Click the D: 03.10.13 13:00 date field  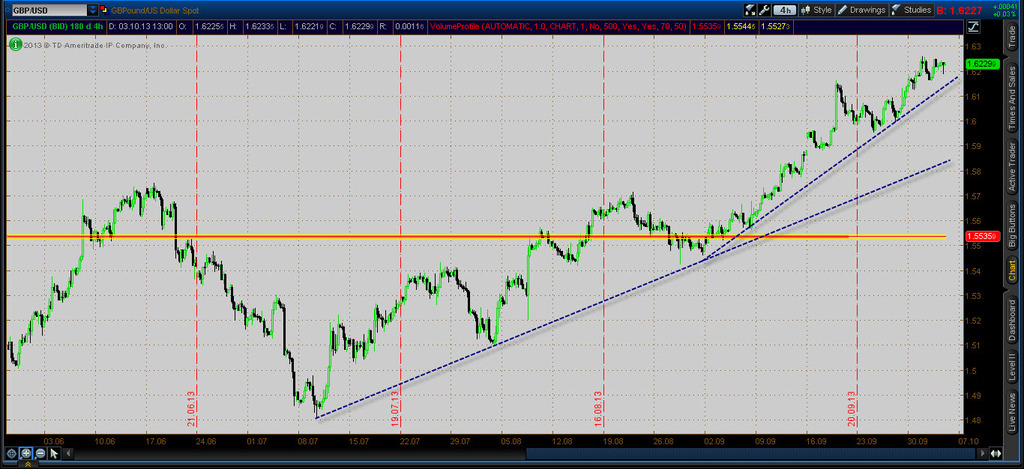click(x=139, y=27)
